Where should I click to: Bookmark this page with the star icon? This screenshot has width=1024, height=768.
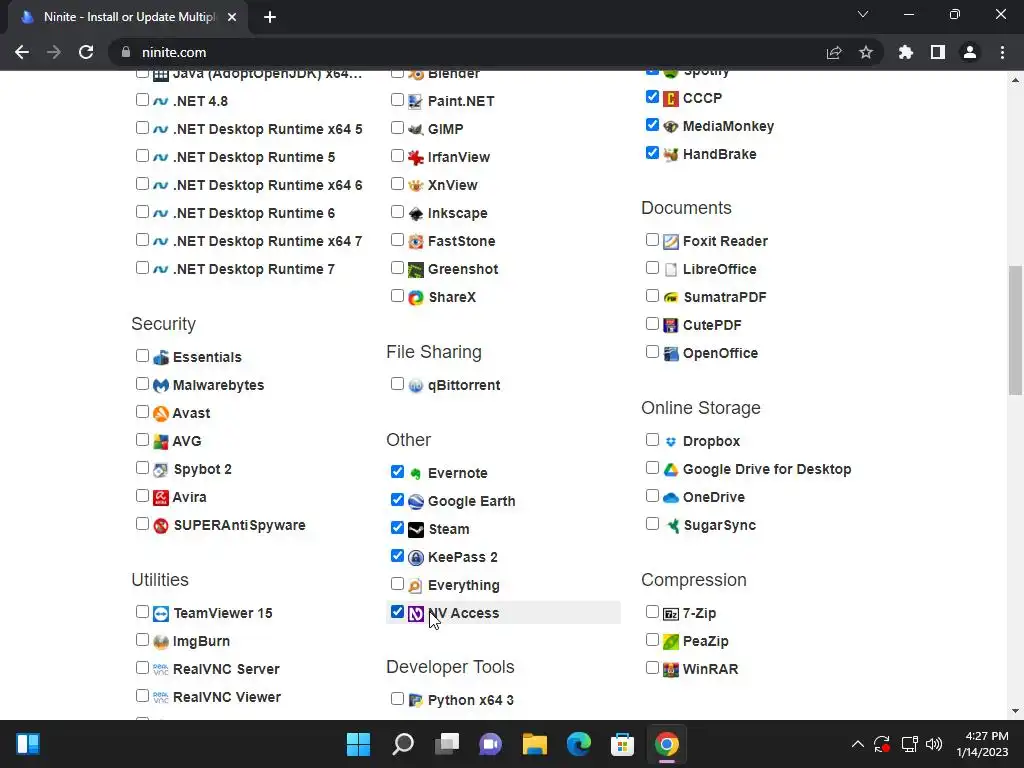pyautogui.click(x=865, y=52)
